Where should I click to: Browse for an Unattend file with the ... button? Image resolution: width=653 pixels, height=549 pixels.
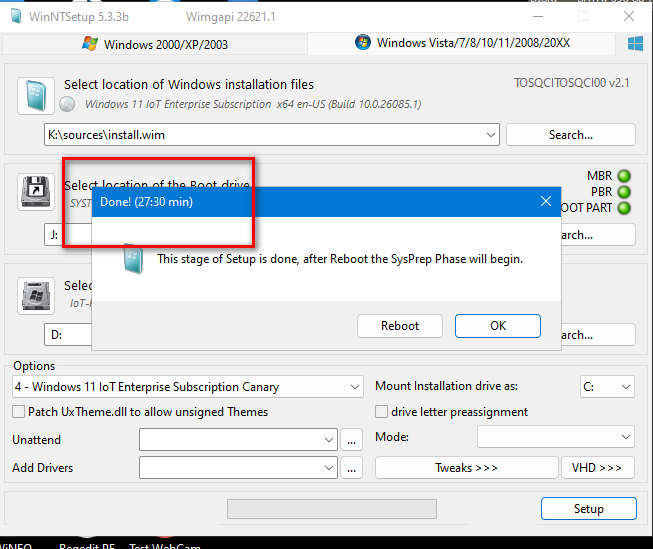point(351,440)
